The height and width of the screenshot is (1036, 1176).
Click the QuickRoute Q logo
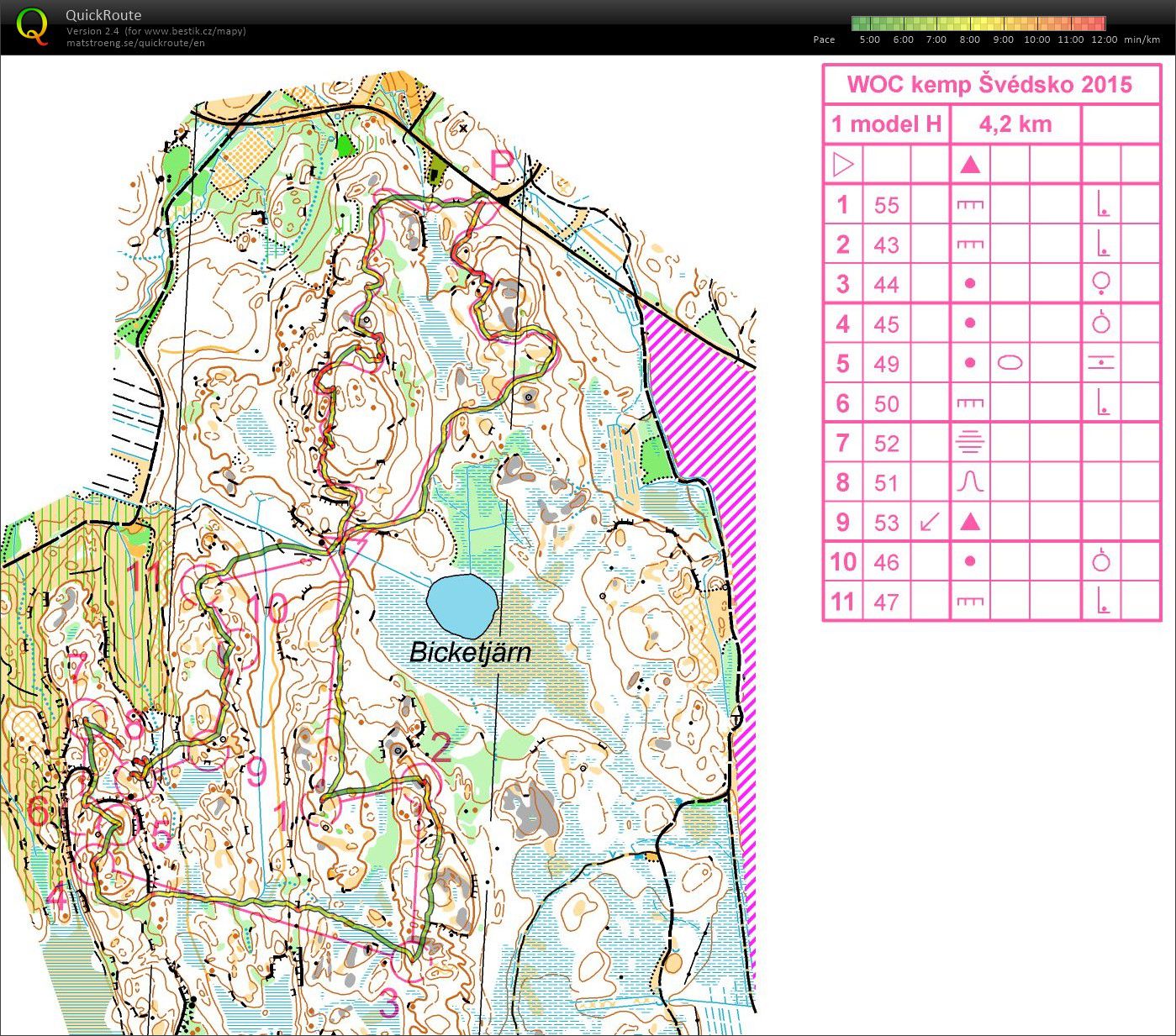tap(33, 26)
